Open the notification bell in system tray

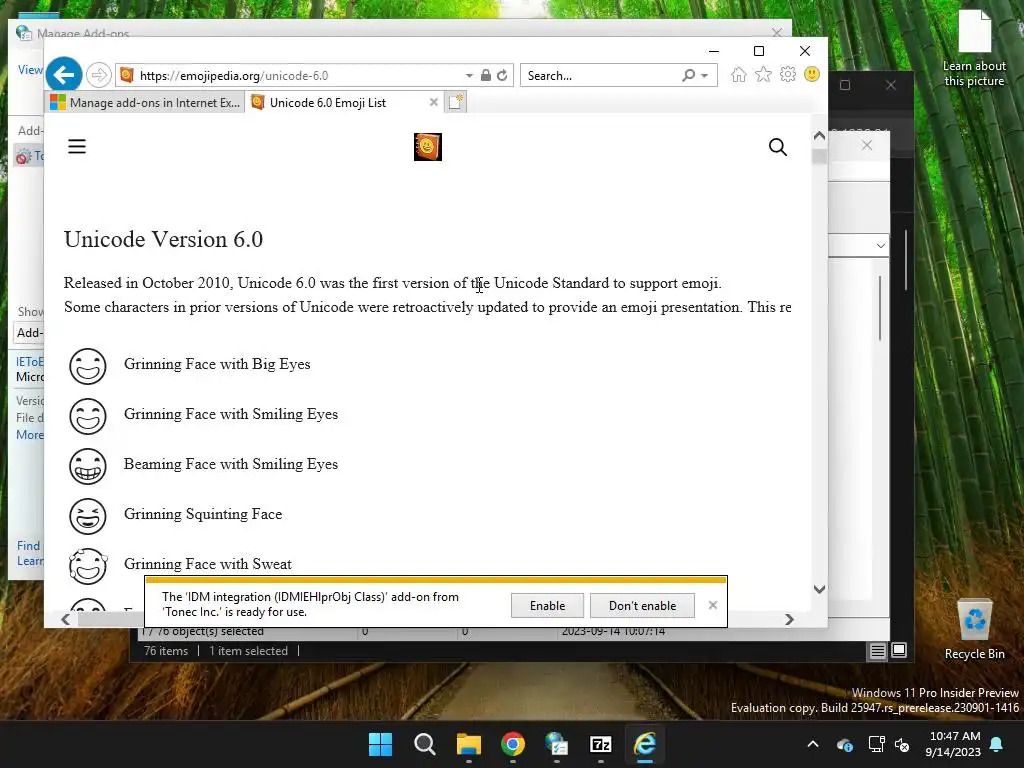click(997, 744)
